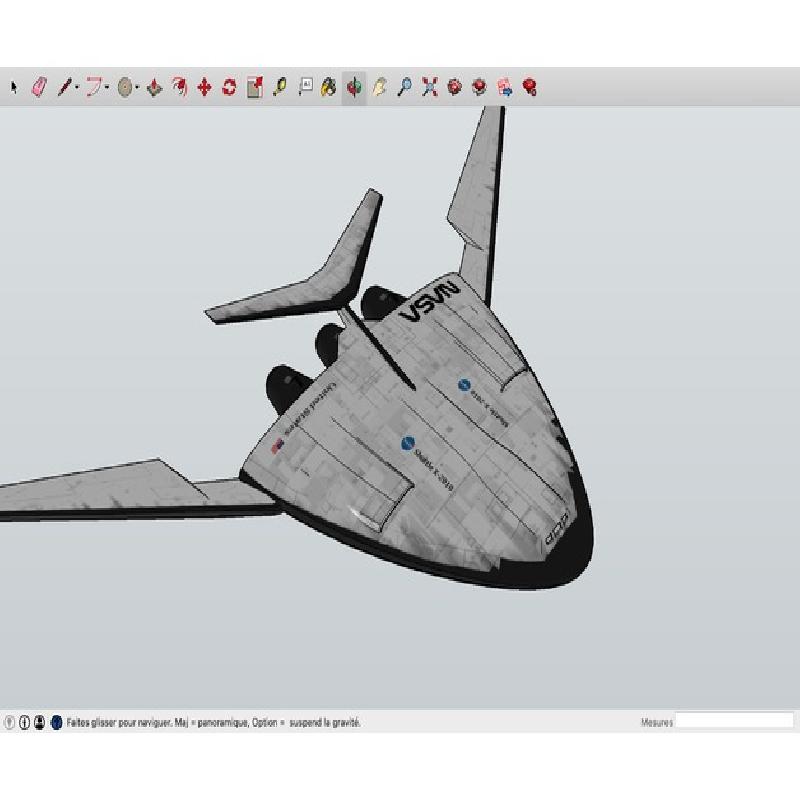Screen dimensions: 800x800
Task: Choose the Push/Pull tool
Action: point(154,88)
